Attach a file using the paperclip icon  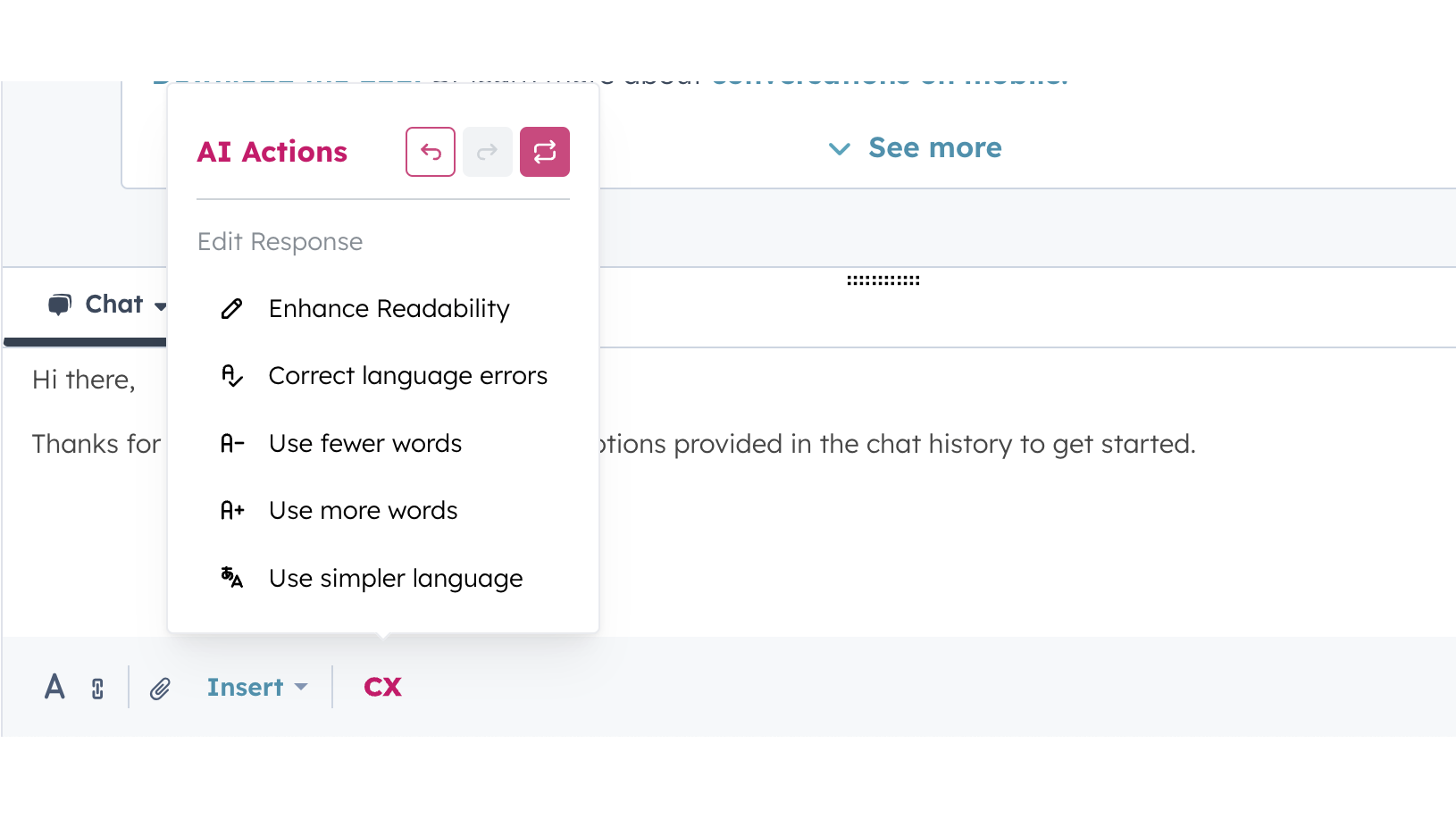160,689
